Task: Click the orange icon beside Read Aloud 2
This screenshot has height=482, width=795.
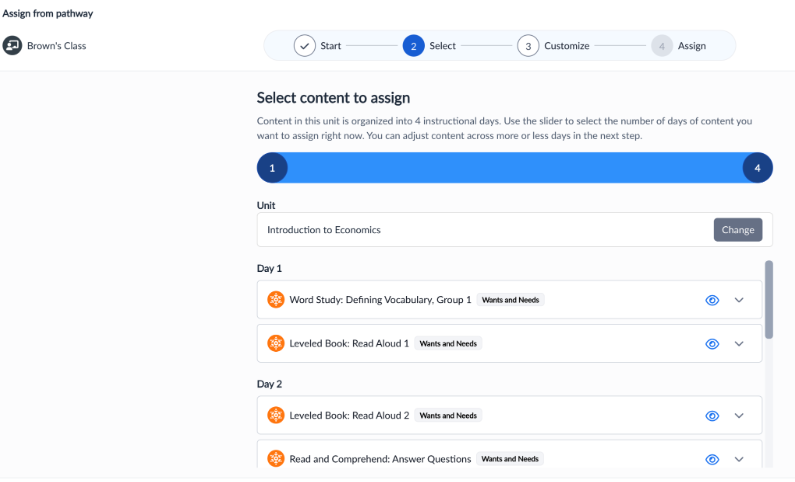Action: [276, 415]
